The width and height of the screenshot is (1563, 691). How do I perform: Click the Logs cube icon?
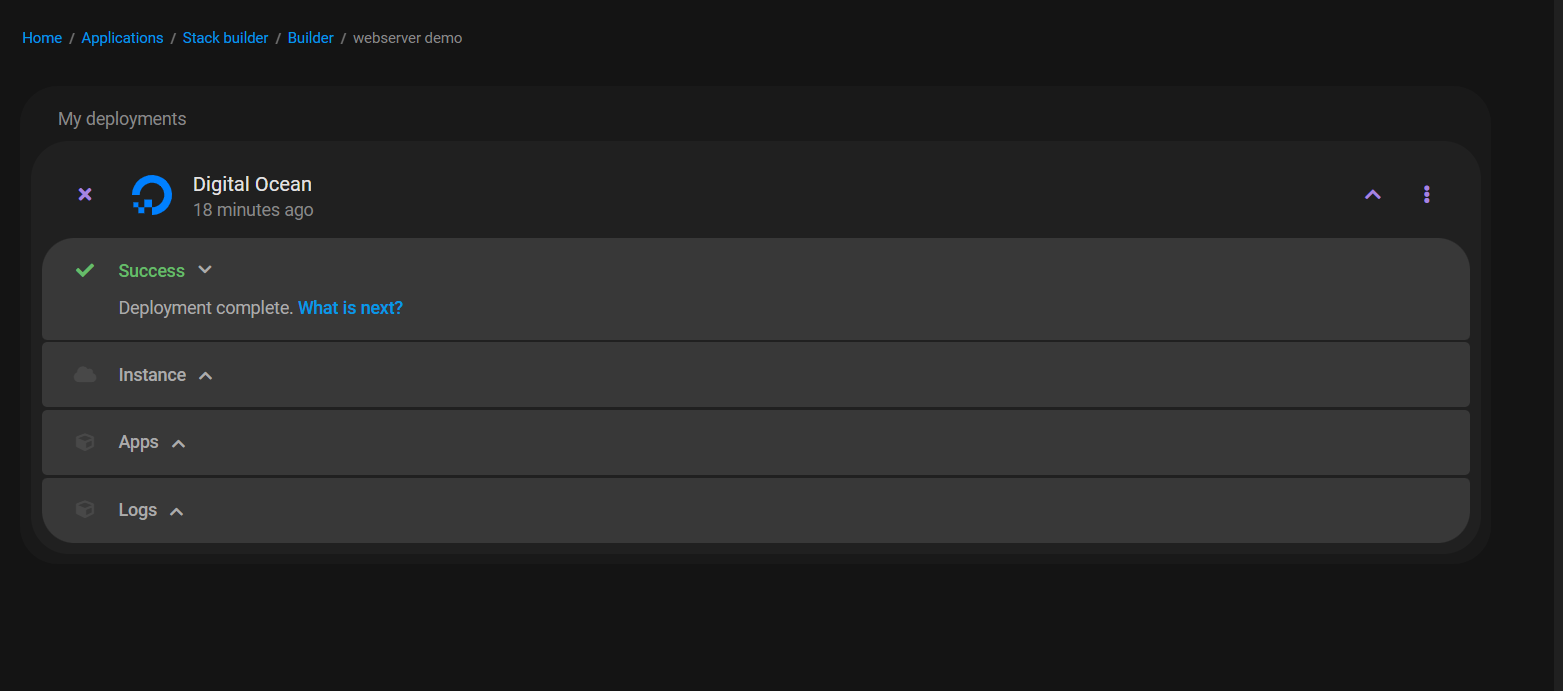tap(85, 510)
